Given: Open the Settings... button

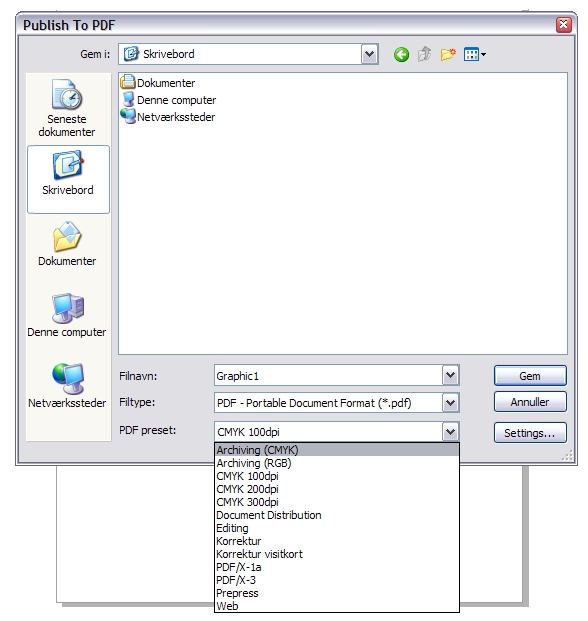Looking at the screenshot, I should coord(530,432).
